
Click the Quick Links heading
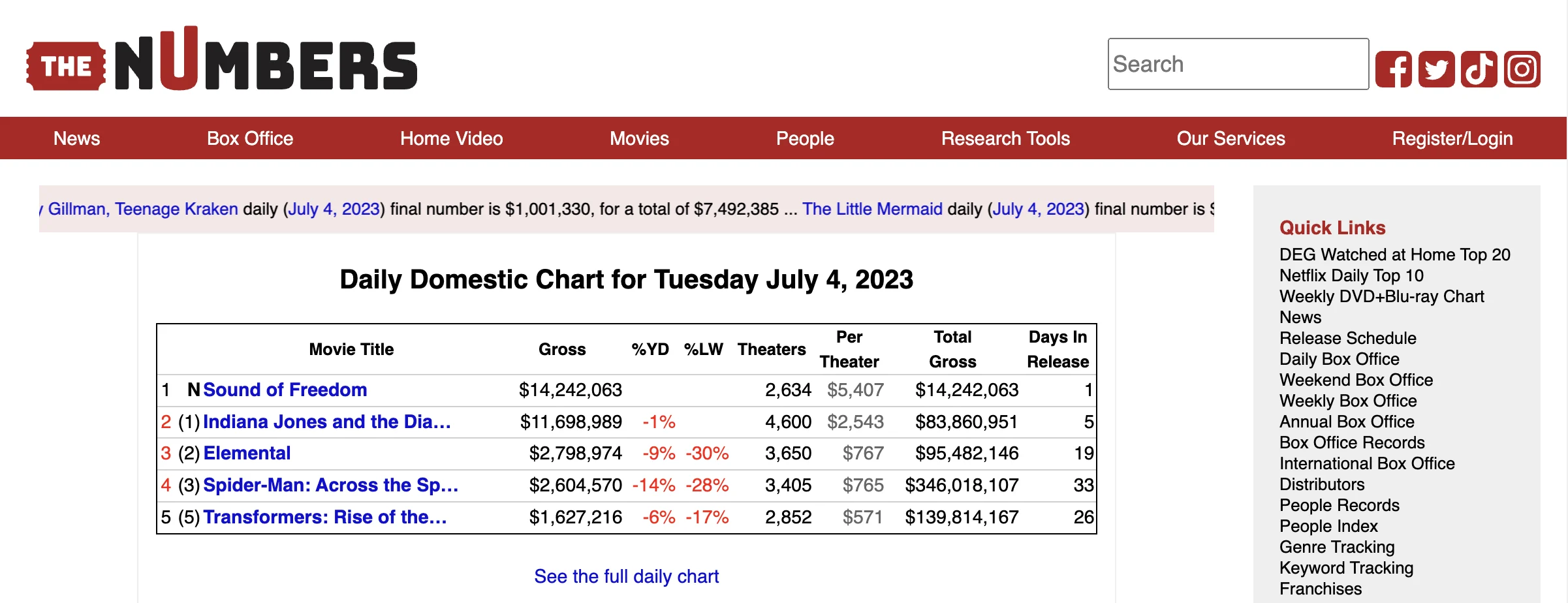click(x=1332, y=227)
